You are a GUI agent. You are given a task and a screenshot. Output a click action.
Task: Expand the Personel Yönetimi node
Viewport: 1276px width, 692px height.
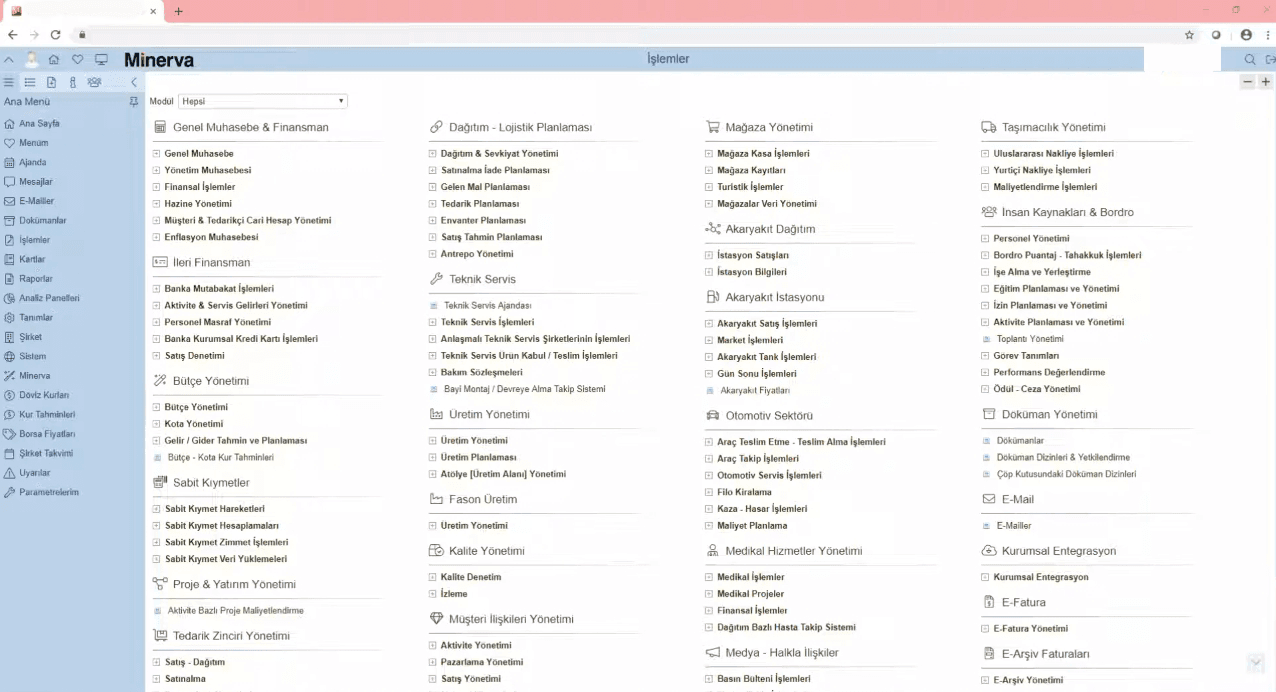tap(986, 239)
